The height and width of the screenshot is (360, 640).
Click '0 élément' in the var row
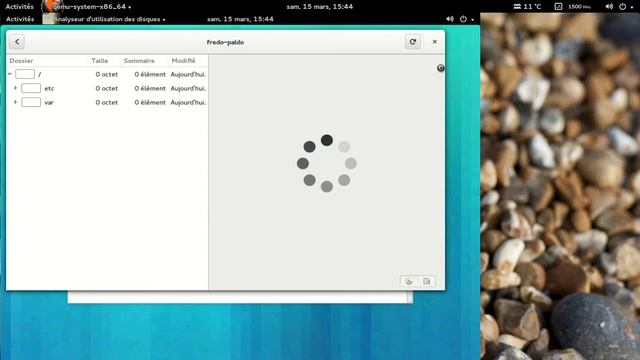click(x=150, y=102)
